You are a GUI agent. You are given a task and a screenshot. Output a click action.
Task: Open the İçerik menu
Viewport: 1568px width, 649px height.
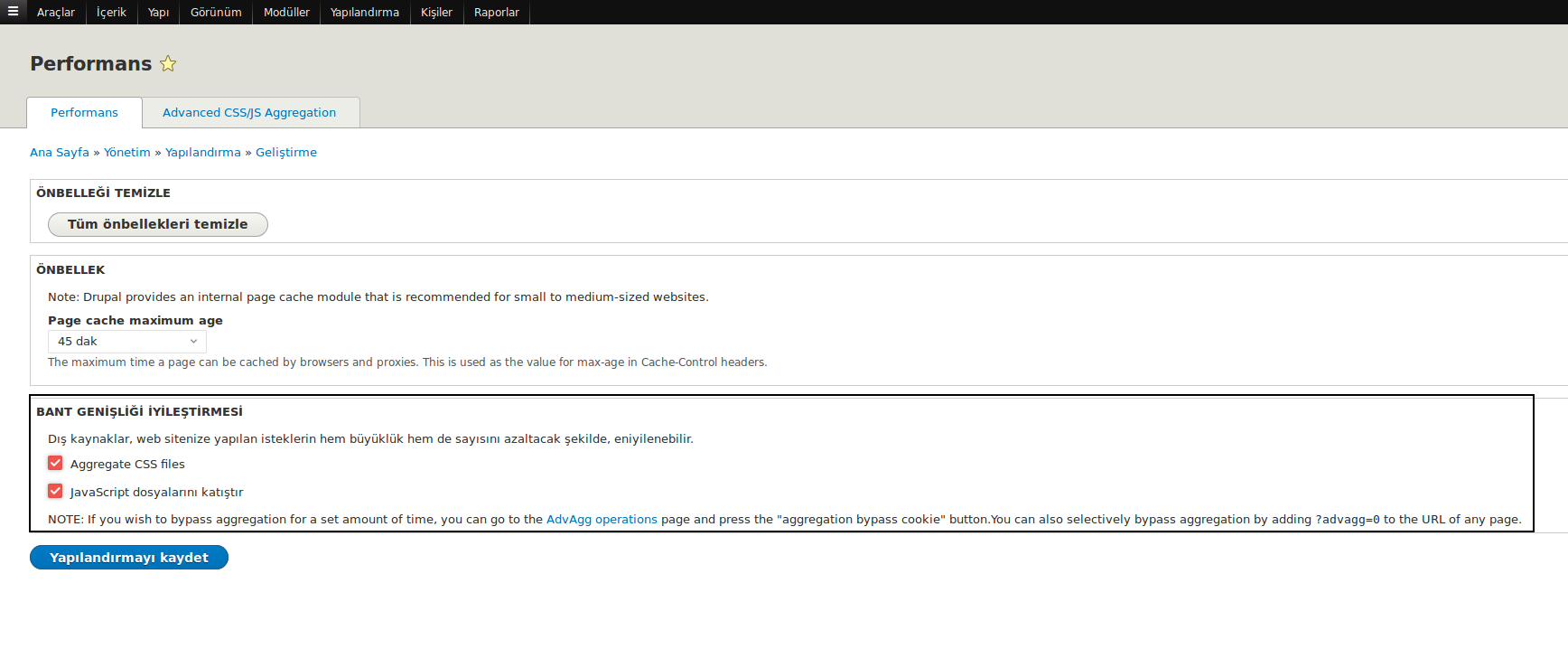(111, 12)
